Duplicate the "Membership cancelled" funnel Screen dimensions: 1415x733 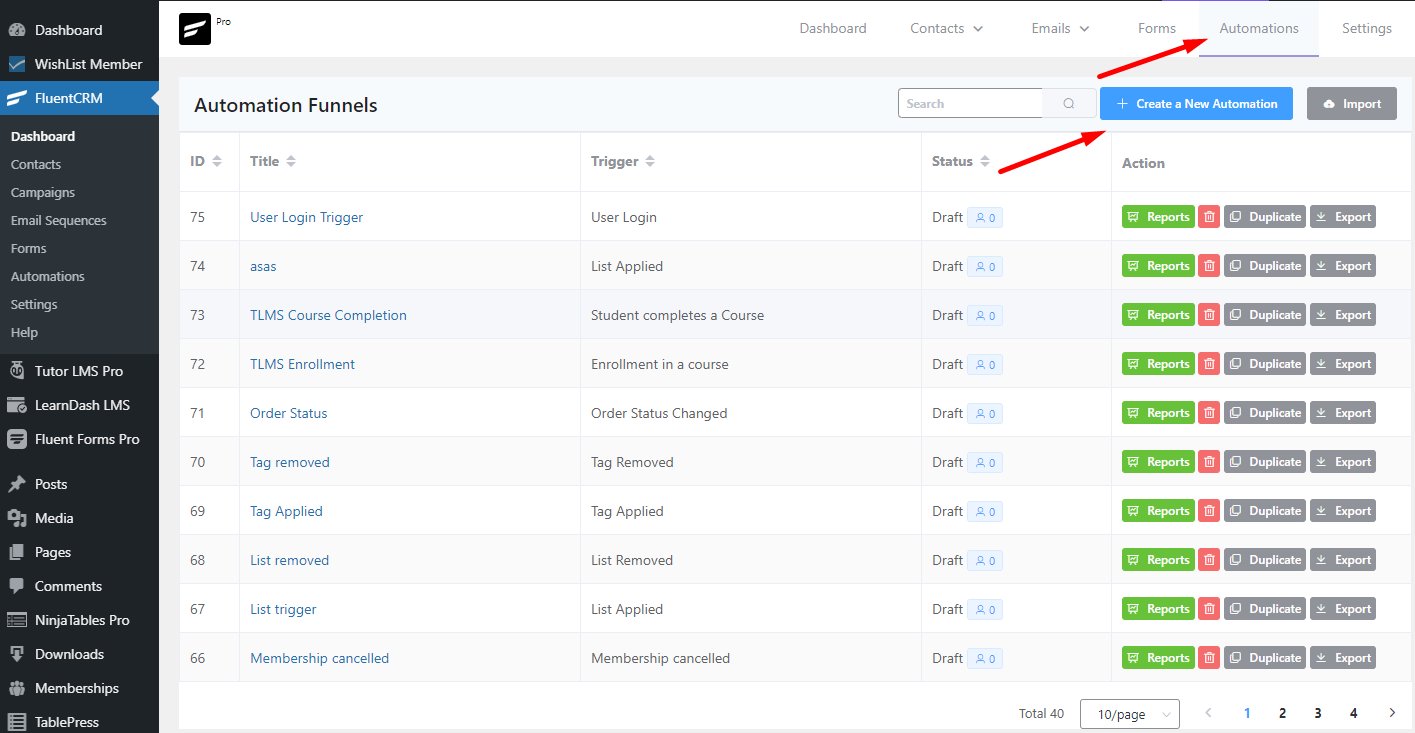tap(1264, 657)
